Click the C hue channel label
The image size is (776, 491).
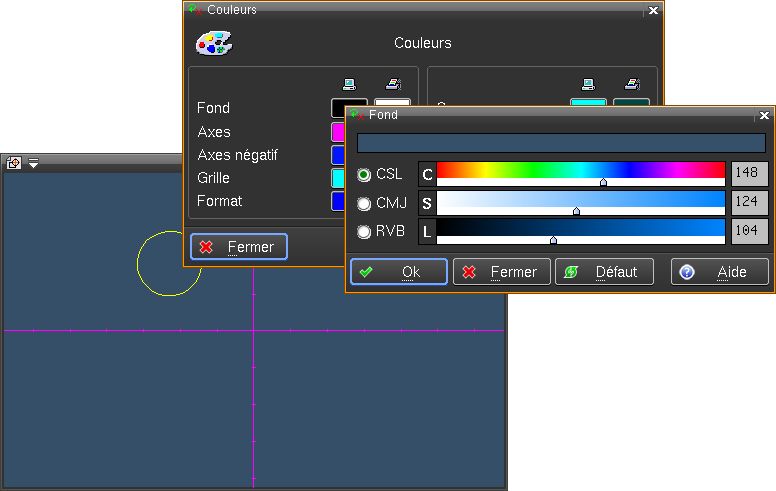coord(427,174)
